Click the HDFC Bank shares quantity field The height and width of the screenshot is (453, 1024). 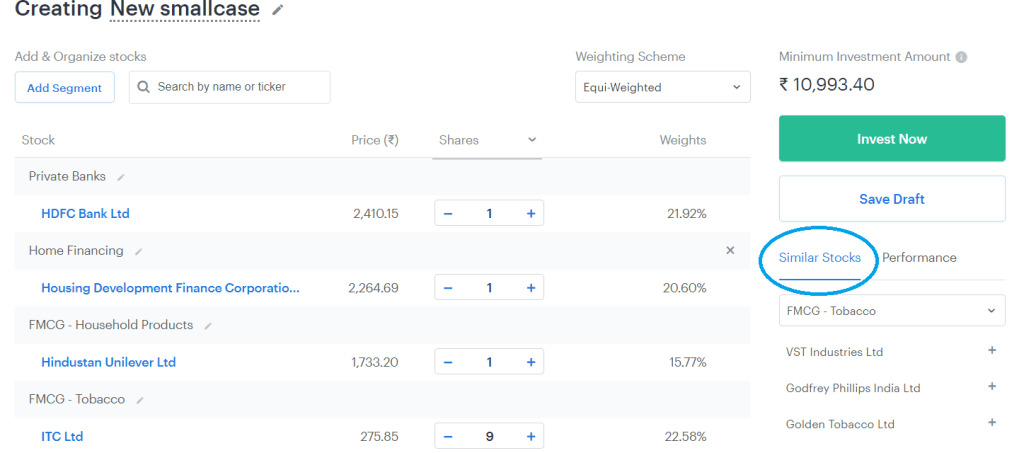[489, 213]
